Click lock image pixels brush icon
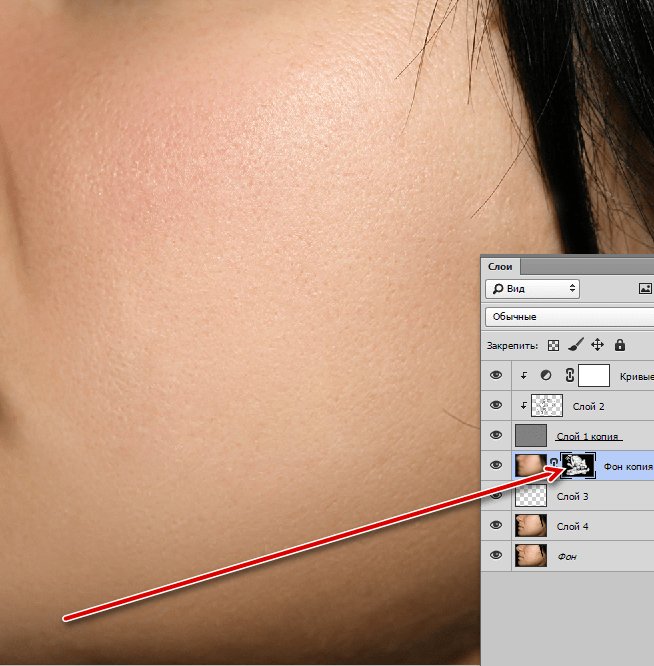654x666 pixels. point(575,345)
